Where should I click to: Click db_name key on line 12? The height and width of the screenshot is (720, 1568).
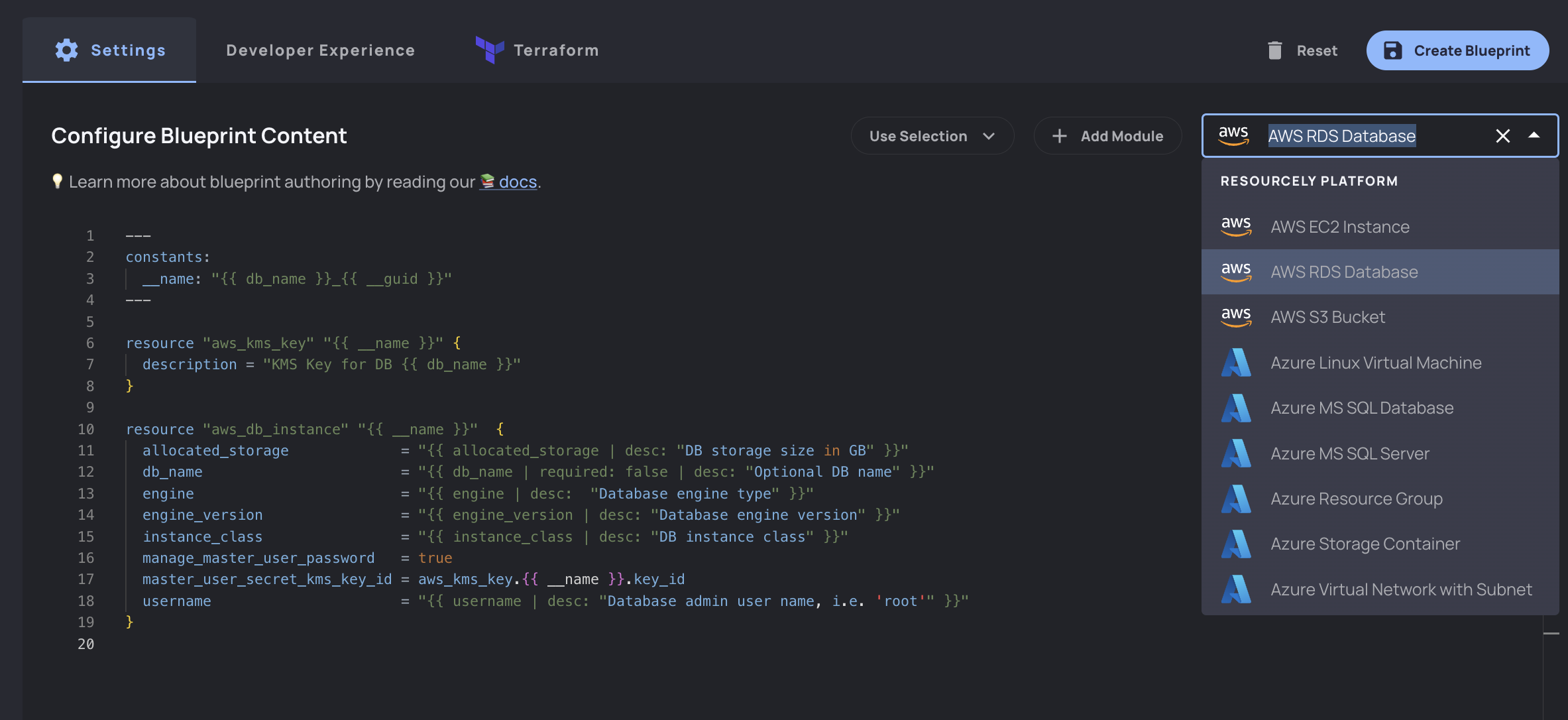pos(172,472)
